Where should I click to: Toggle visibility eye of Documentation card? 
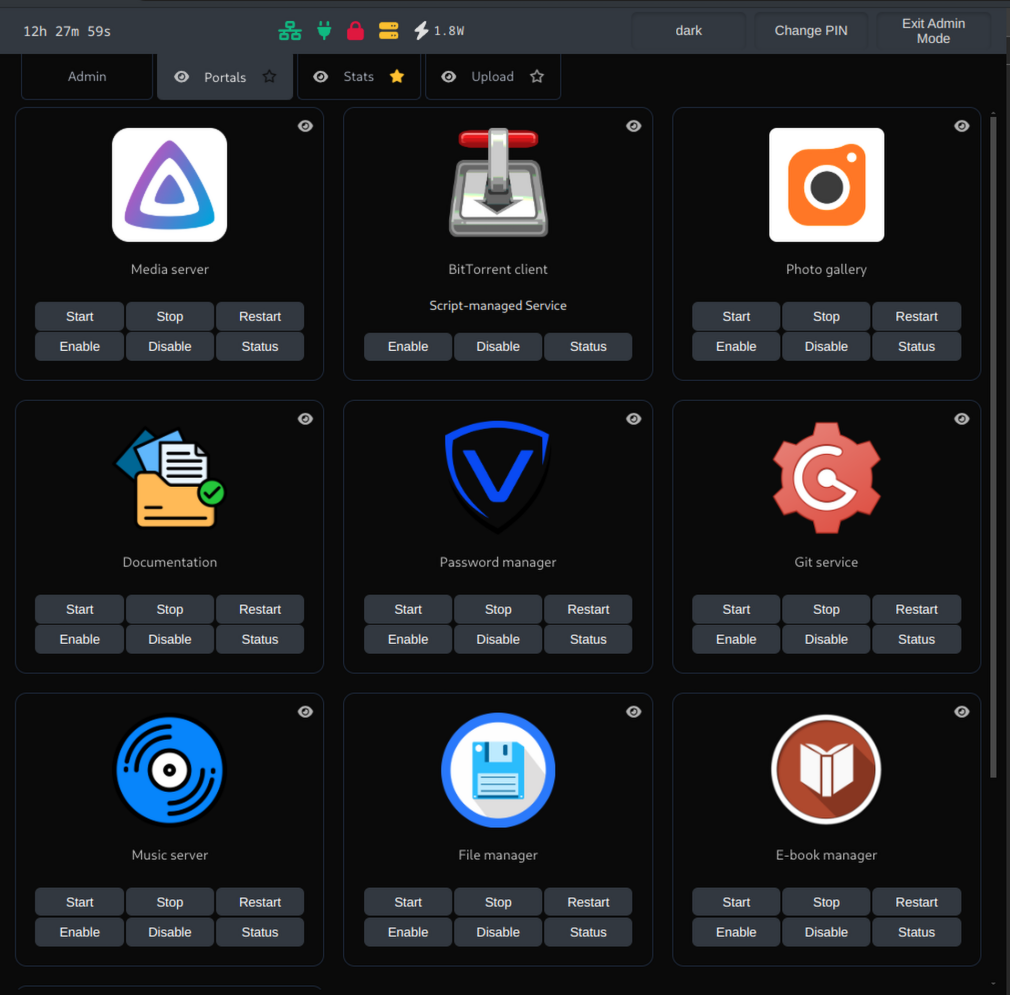tap(305, 419)
